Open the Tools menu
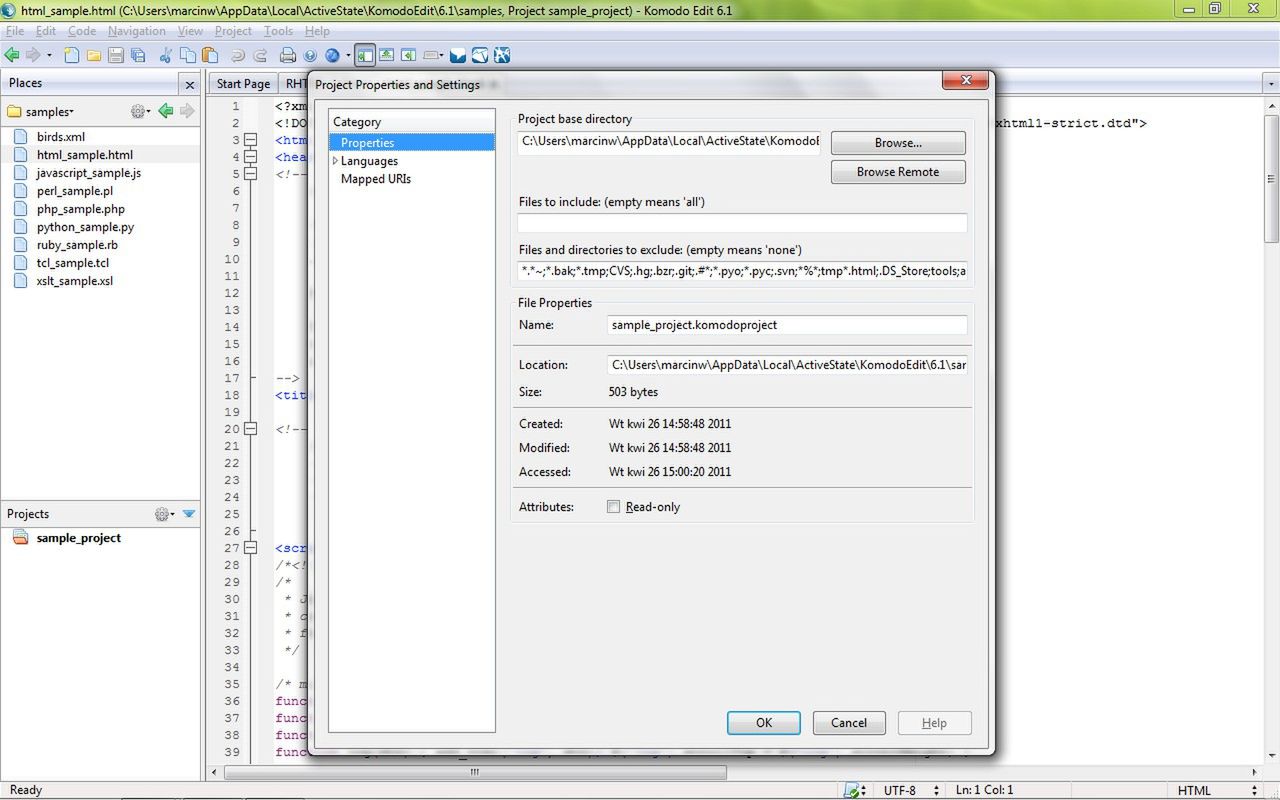The height and width of the screenshot is (800, 1280). coord(279,31)
